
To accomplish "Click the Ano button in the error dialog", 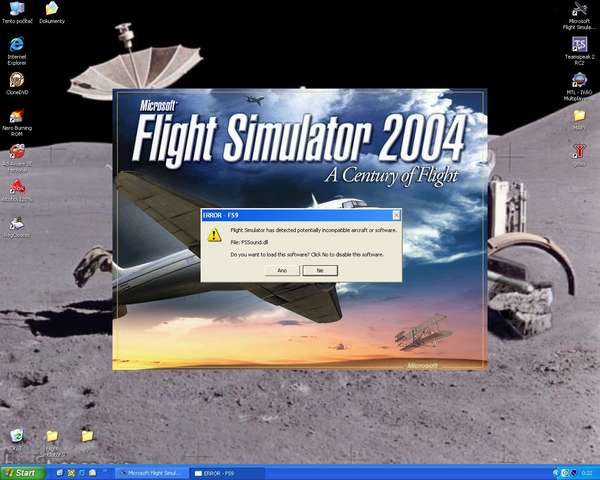I will tap(282, 270).
